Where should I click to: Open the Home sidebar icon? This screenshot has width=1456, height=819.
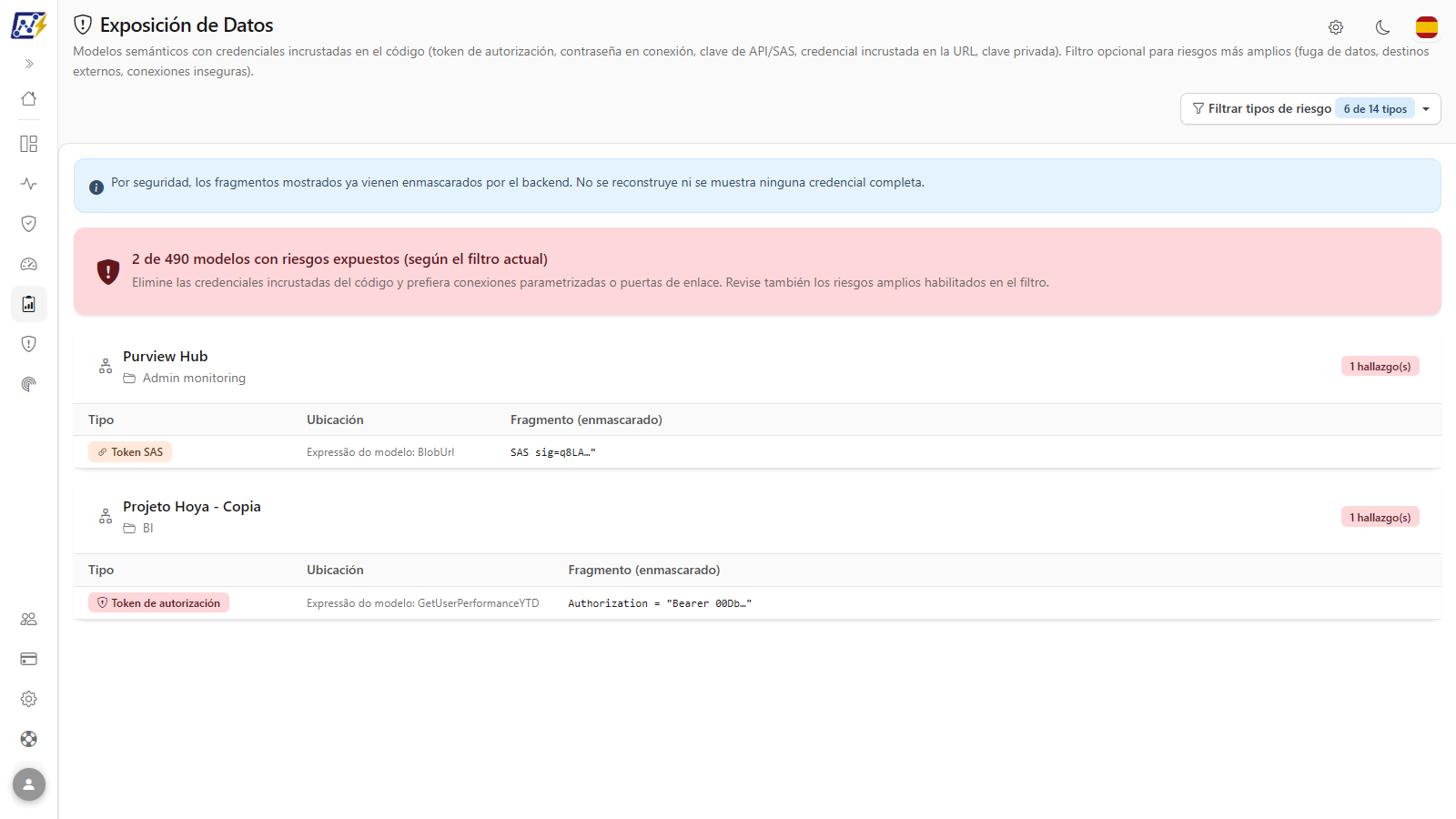point(29,98)
